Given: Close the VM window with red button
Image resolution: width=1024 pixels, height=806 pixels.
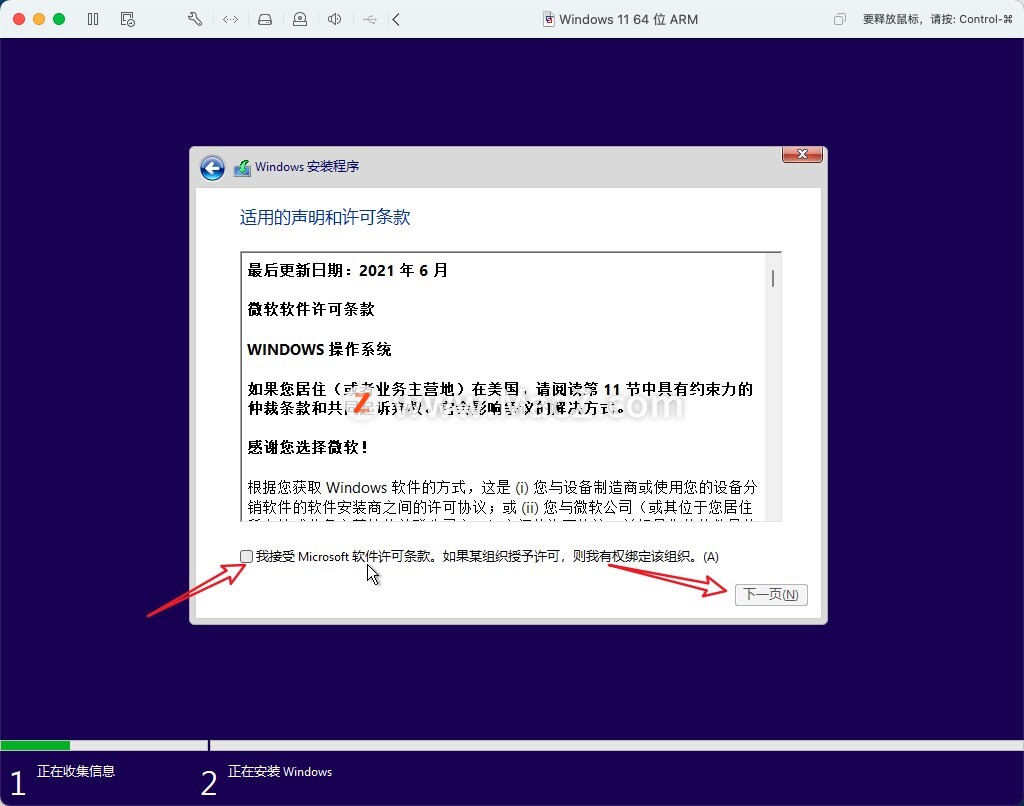Looking at the screenshot, I should [x=19, y=19].
